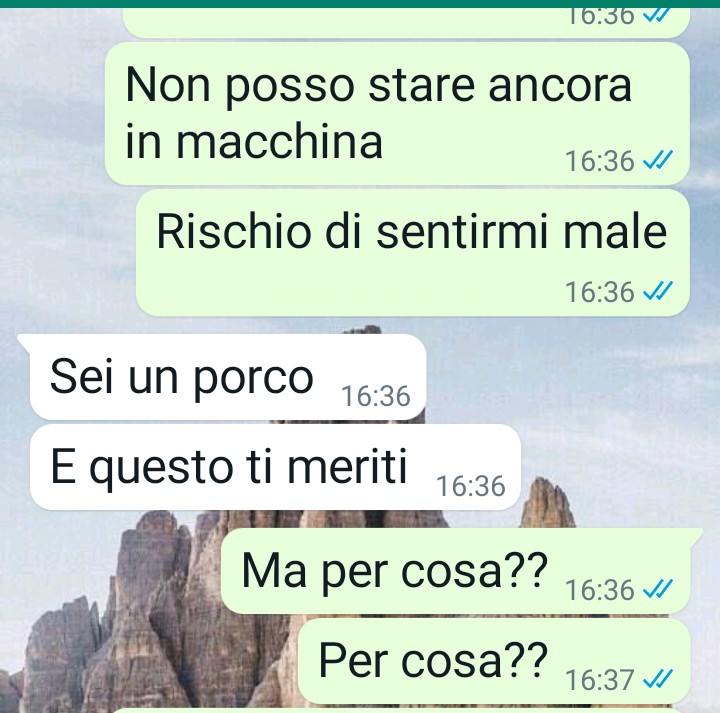Click blue ticks beside 'Ma per cosa??'

tap(658, 589)
